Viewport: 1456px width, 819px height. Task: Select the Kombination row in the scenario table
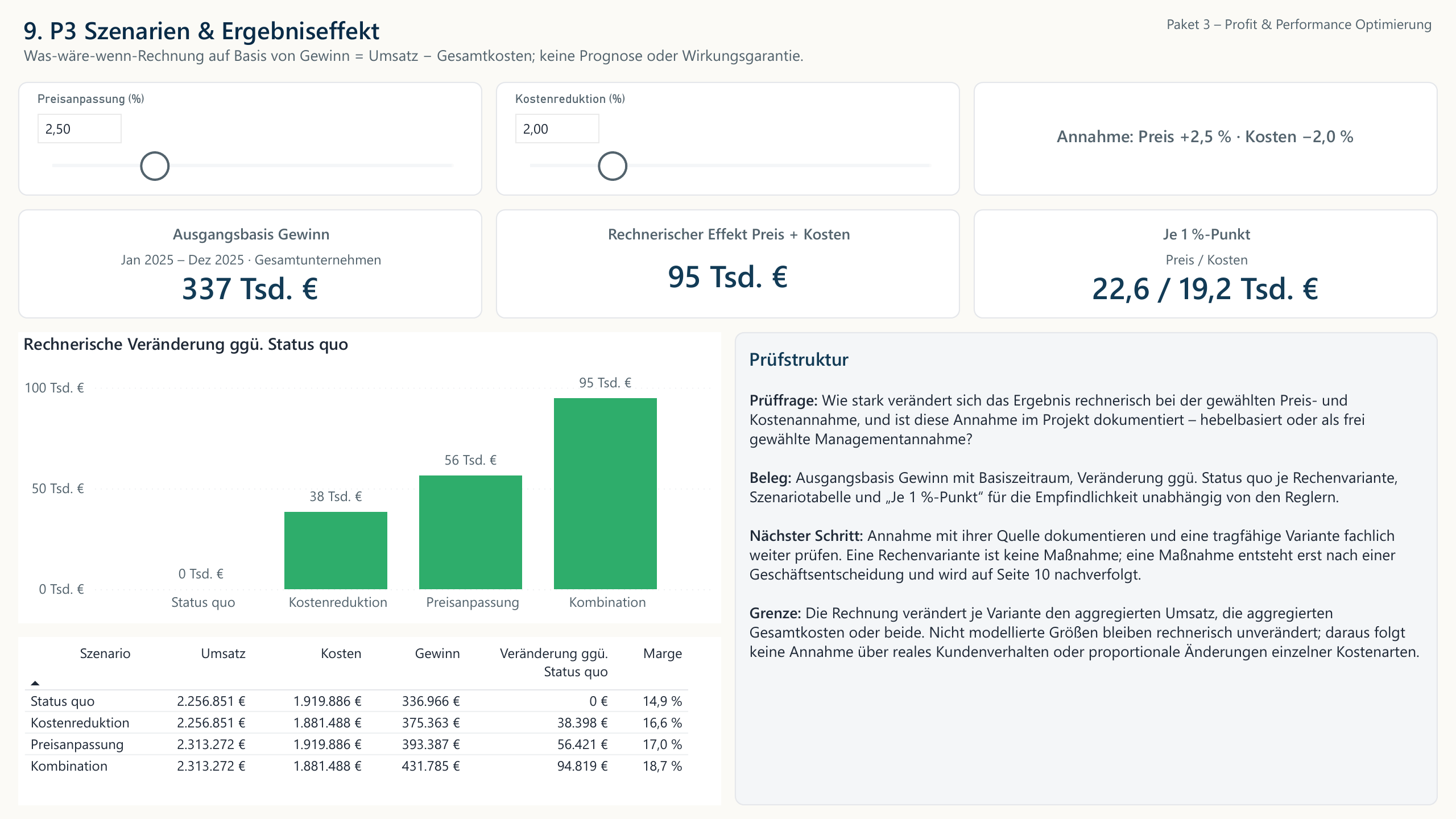pos(357,766)
